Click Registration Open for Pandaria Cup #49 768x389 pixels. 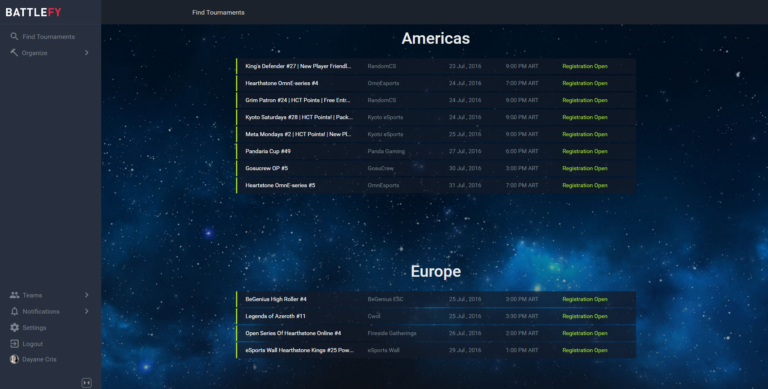click(x=585, y=151)
